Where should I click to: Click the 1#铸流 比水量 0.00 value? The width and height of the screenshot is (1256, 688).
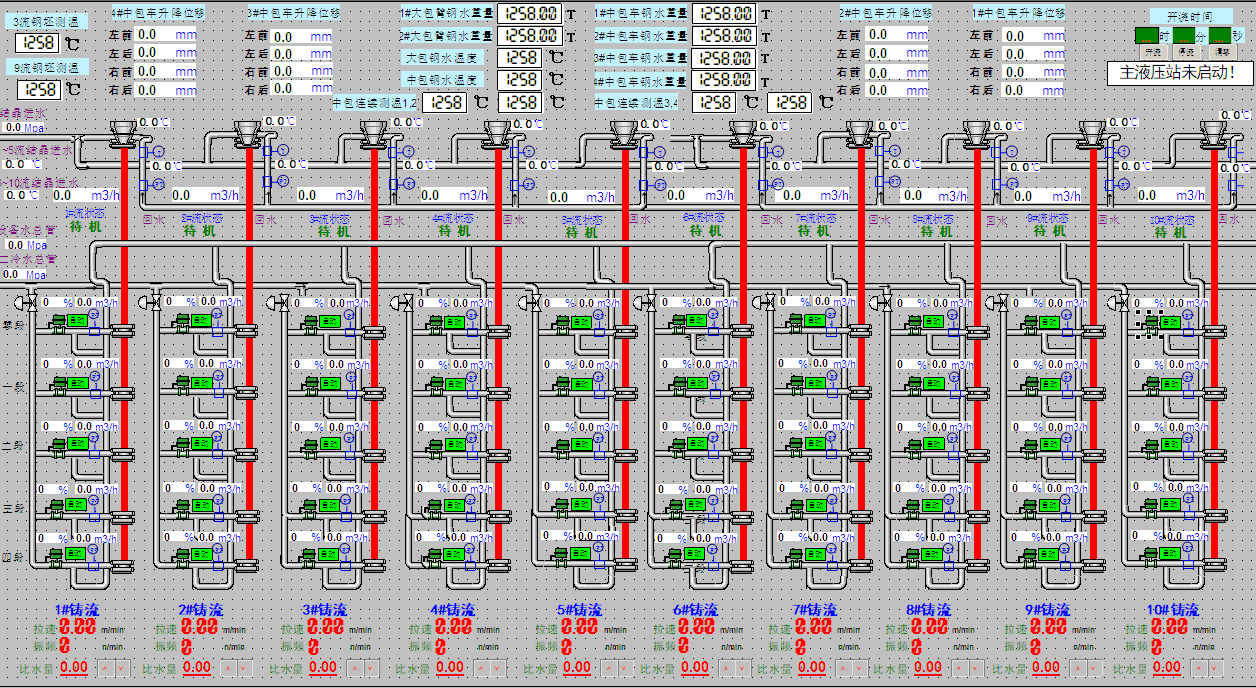(74, 667)
